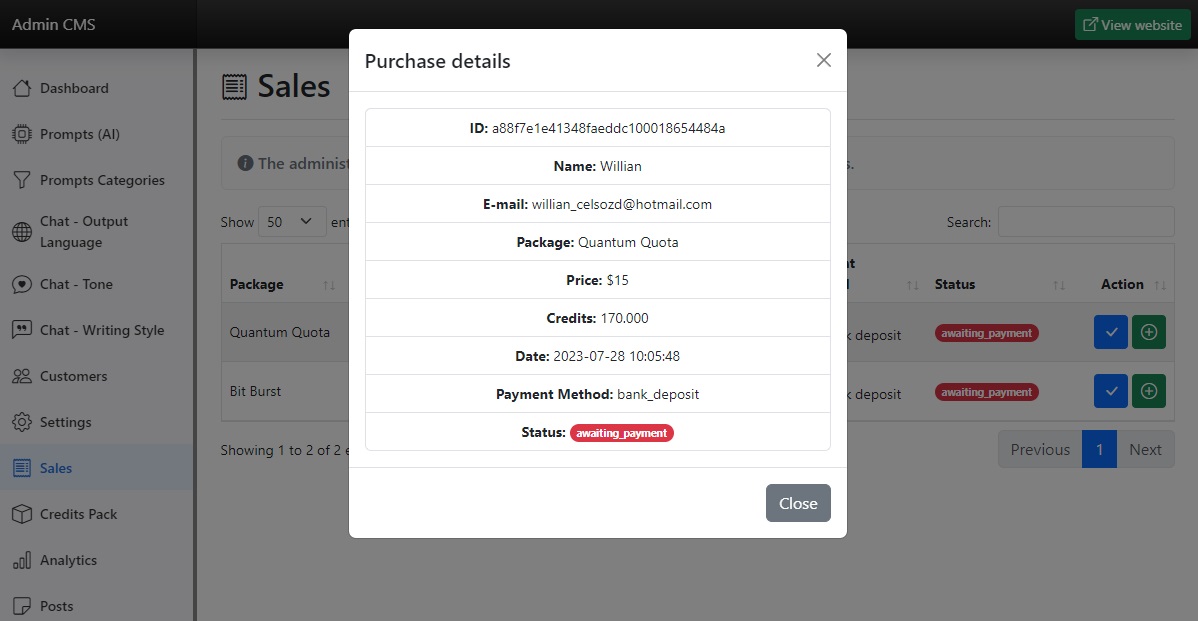Click the Settings gear icon

[x=21, y=422]
